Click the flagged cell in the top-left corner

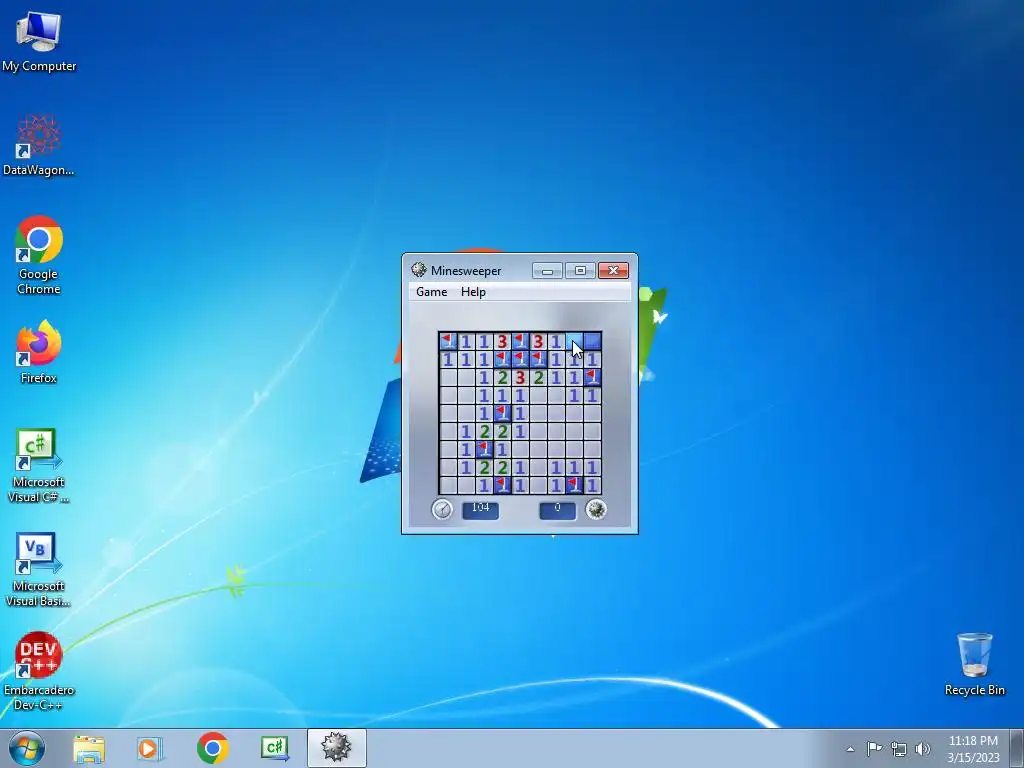pos(448,341)
